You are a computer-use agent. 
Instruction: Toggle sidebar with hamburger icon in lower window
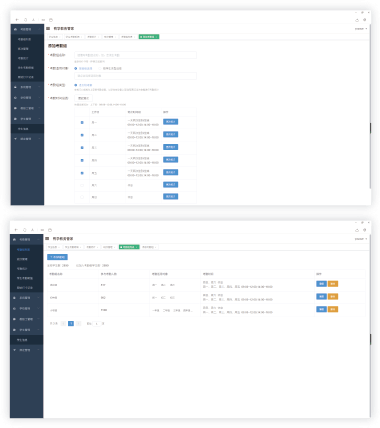coord(47,239)
